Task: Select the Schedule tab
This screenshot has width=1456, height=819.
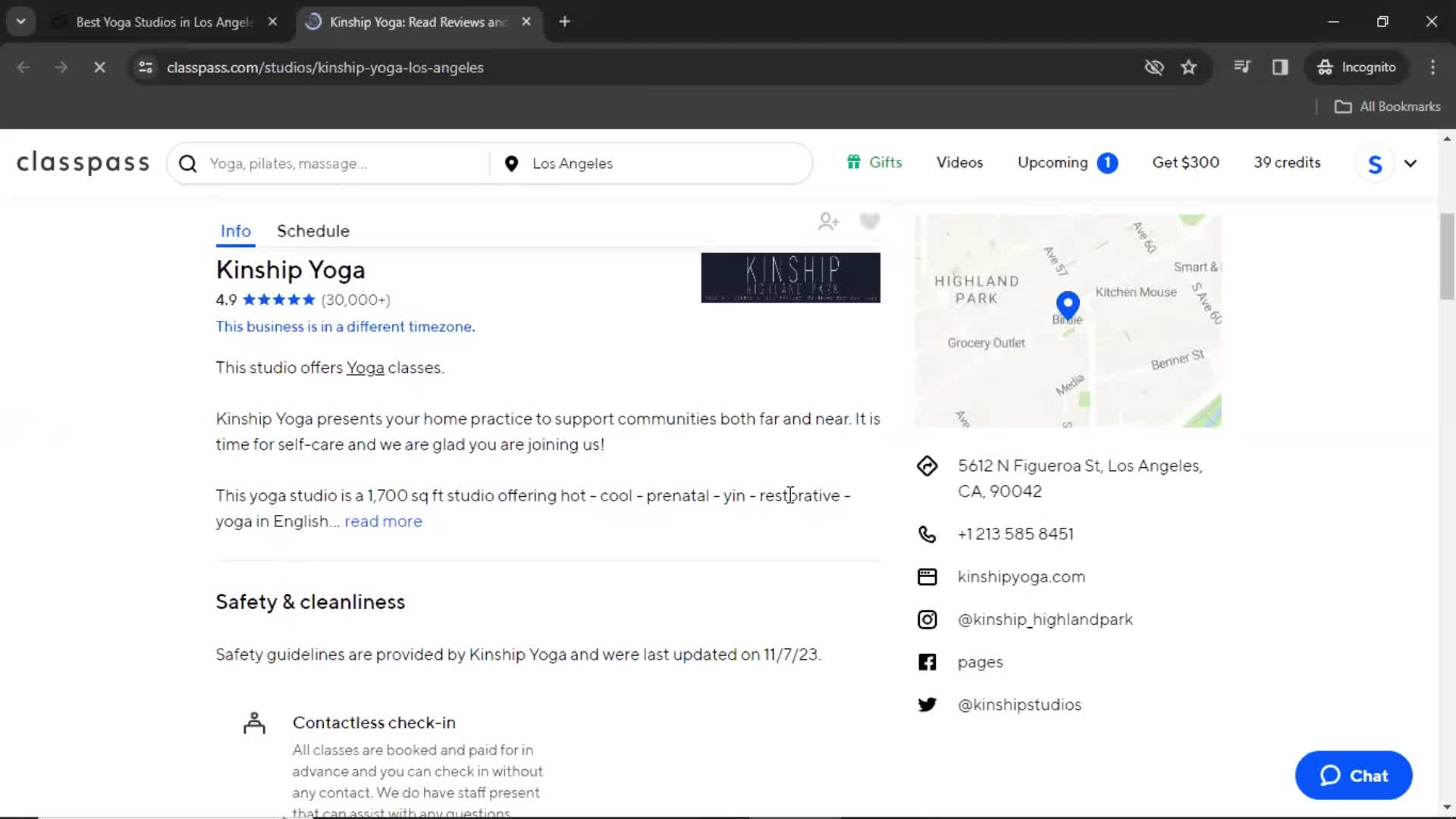Action: 313,231
